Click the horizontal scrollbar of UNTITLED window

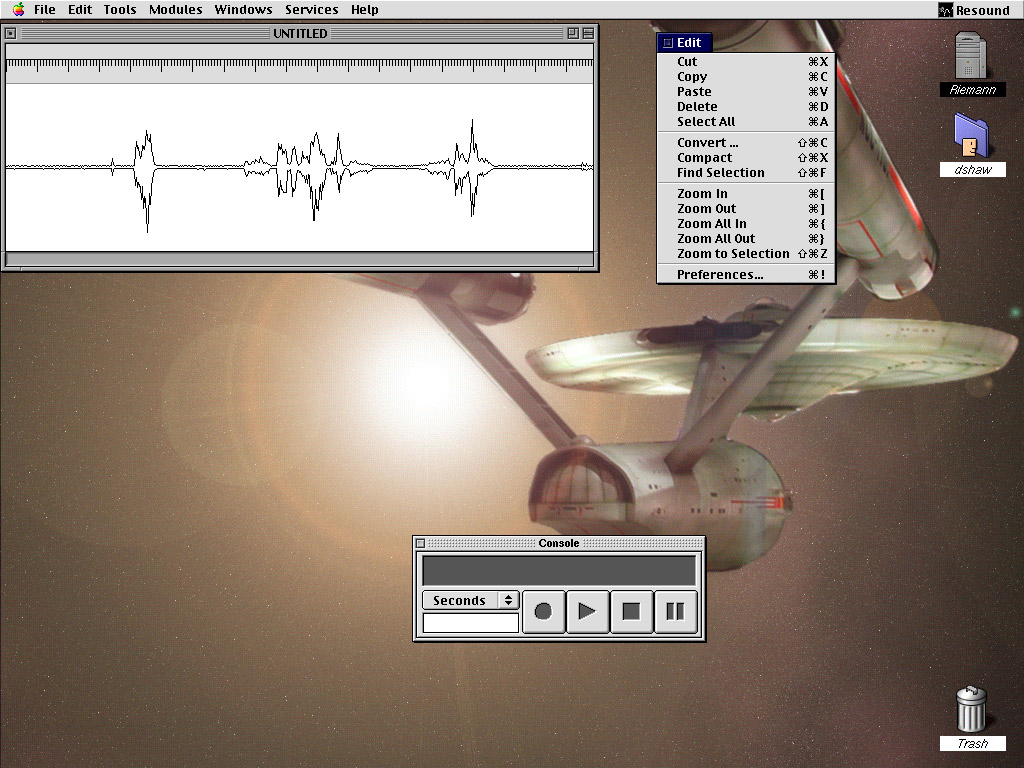(300, 259)
